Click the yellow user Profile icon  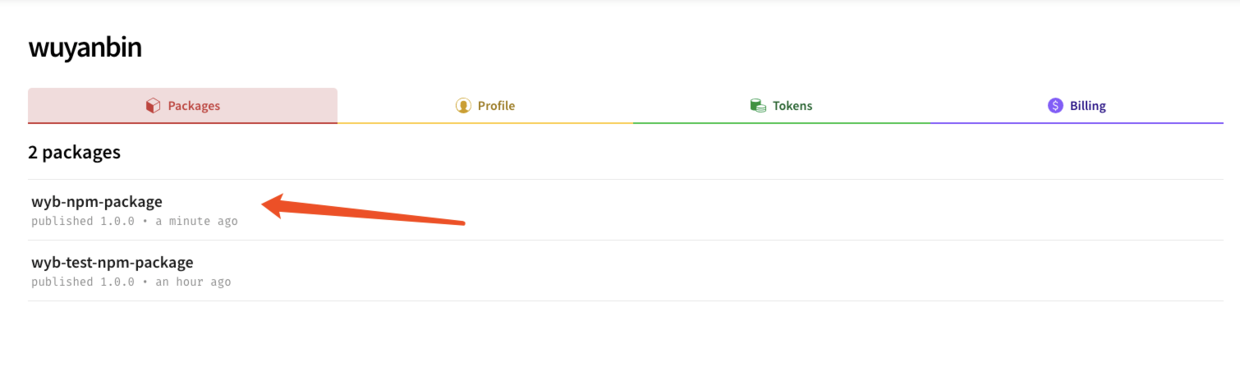pyautogui.click(x=463, y=105)
